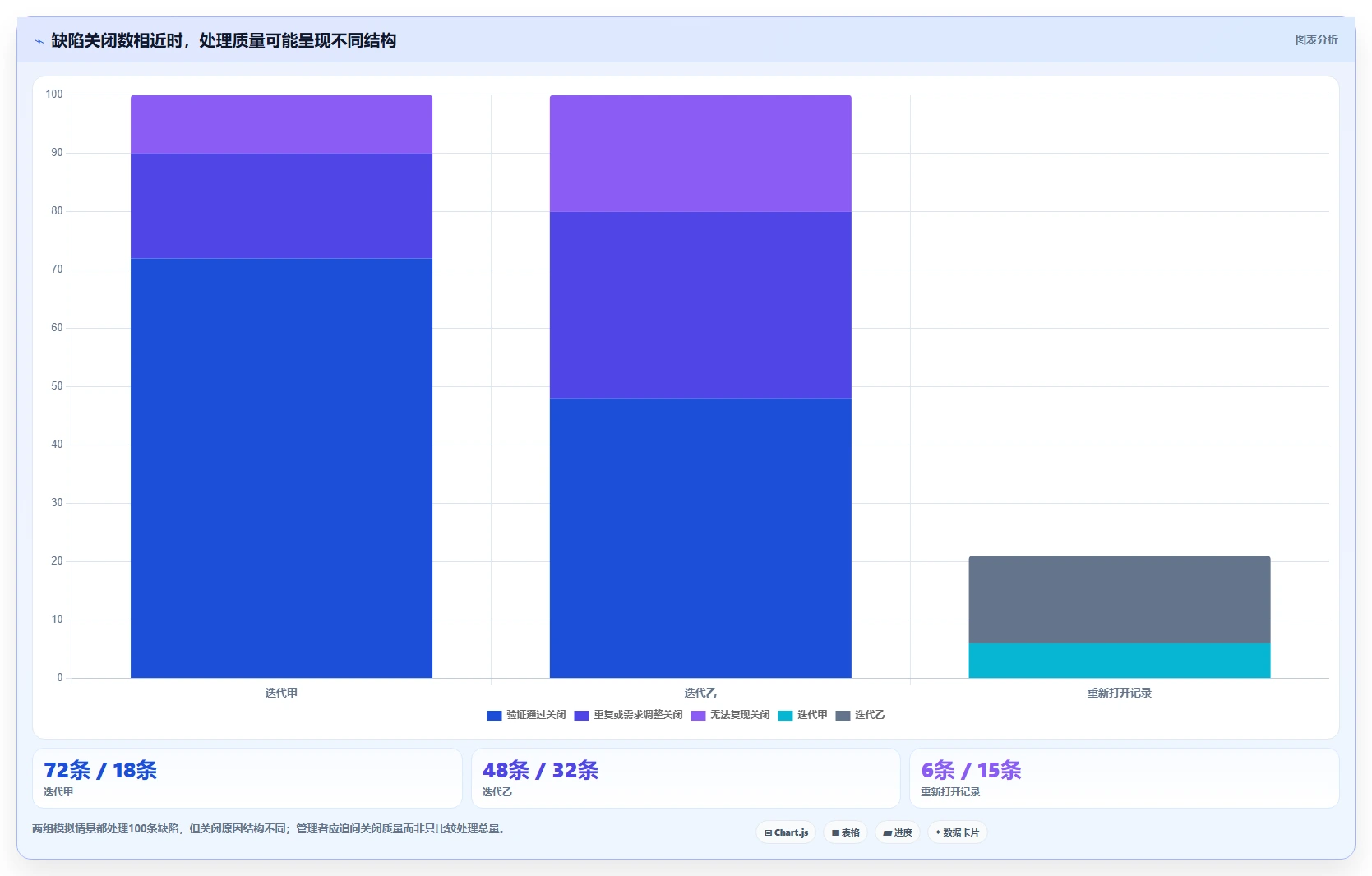Click the purple 无法复现关闭 segment of the 迭代乙 bar
Viewport: 1372px width, 876px height.
tap(700, 154)
